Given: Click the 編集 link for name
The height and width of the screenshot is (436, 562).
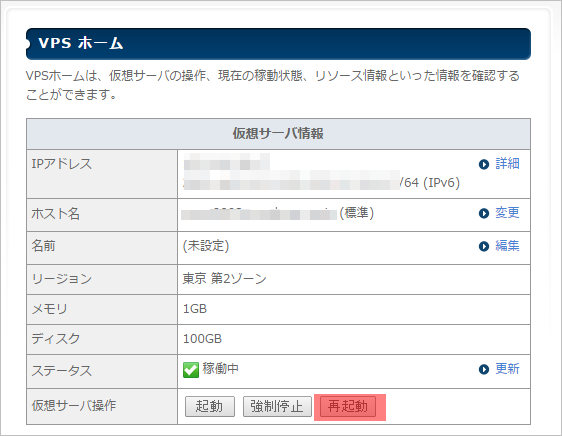Looking at the screenshot, I should tap(507, 246).
